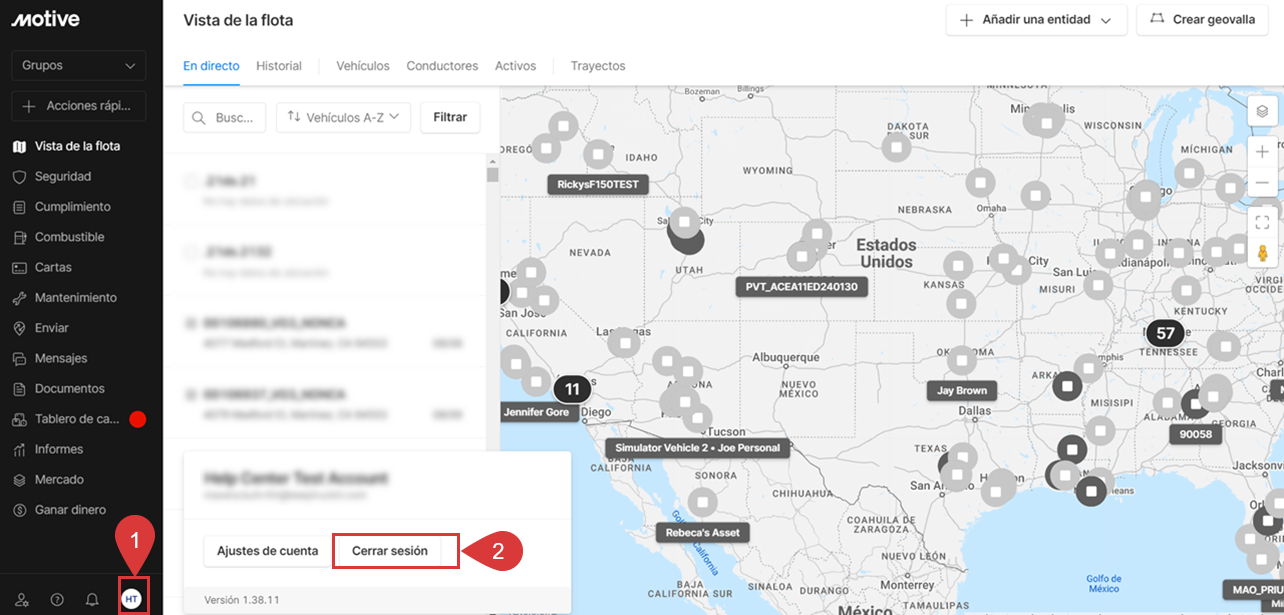Open the Vehículos A-Z sort dropdown
The image size is (1284, 615).
343,117
